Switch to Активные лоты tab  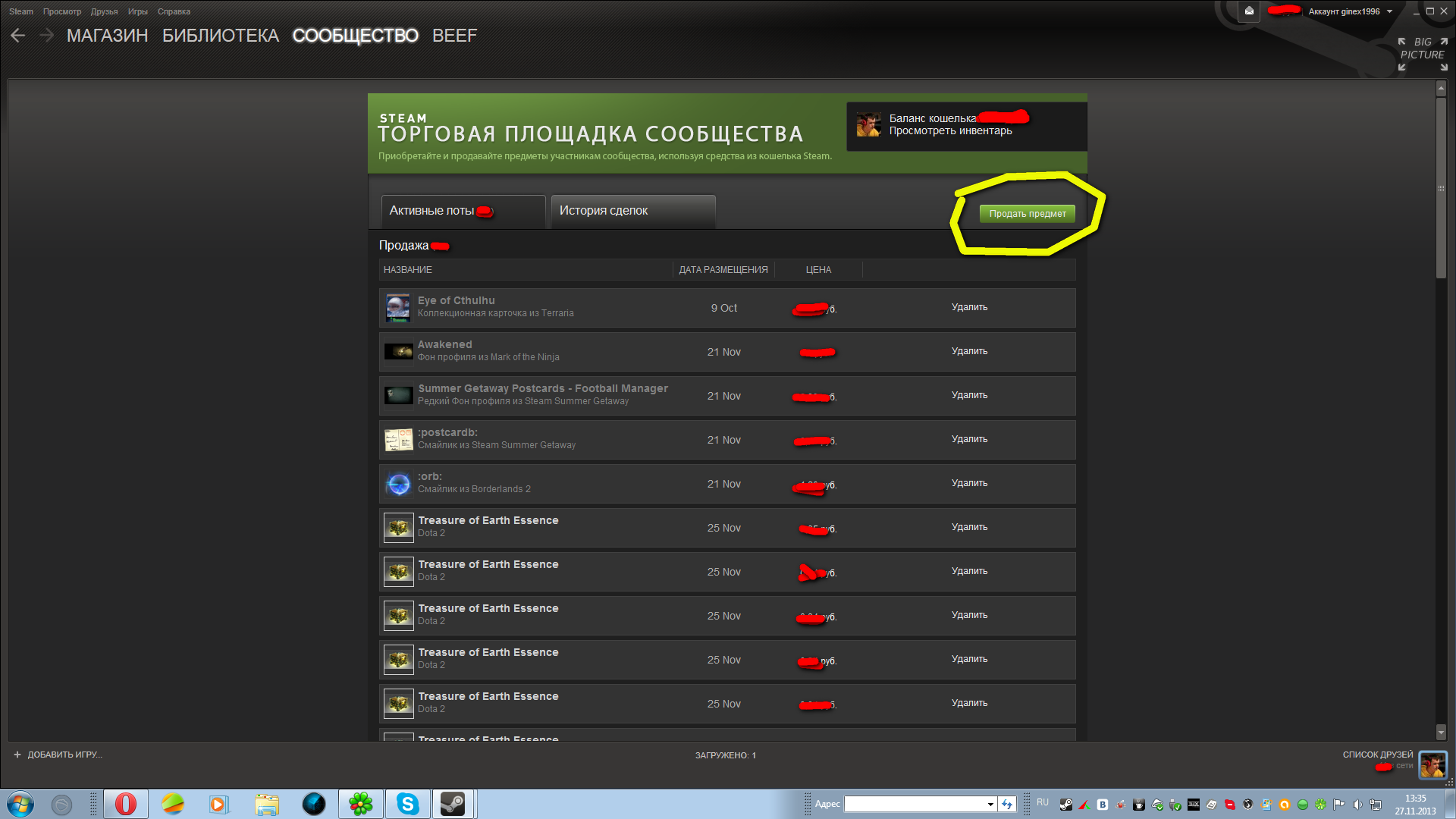click(463, 211)
